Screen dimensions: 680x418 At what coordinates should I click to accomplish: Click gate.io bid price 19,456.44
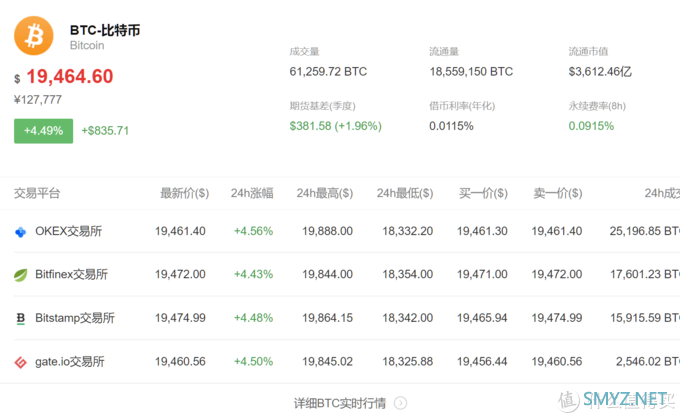[482, 362]
